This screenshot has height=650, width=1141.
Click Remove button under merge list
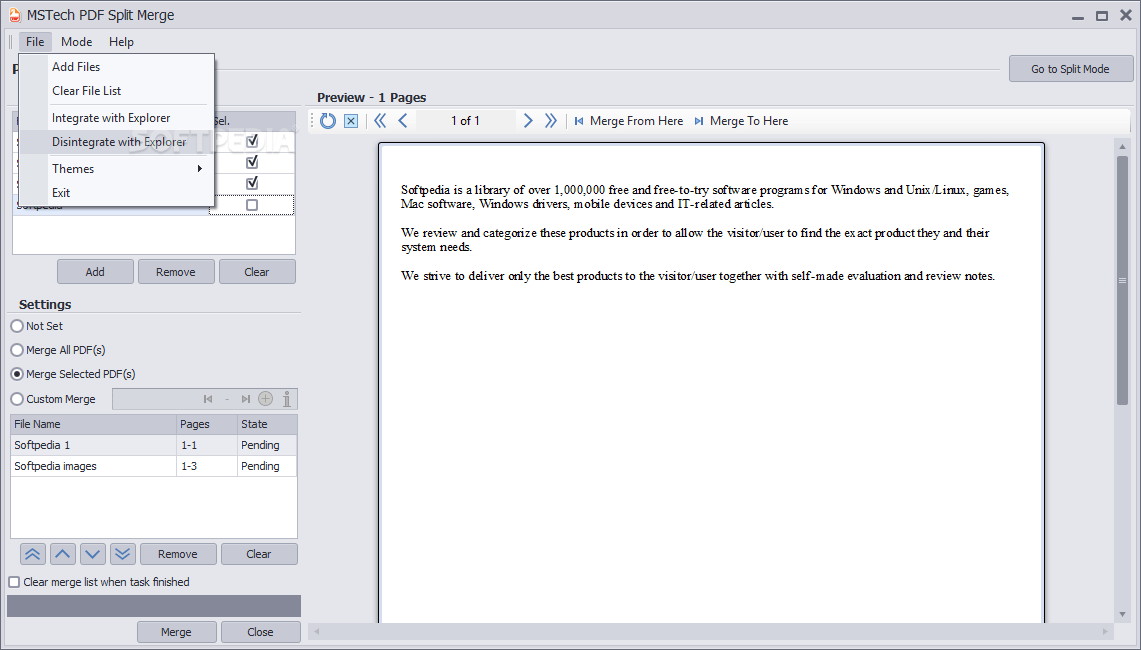178,554
